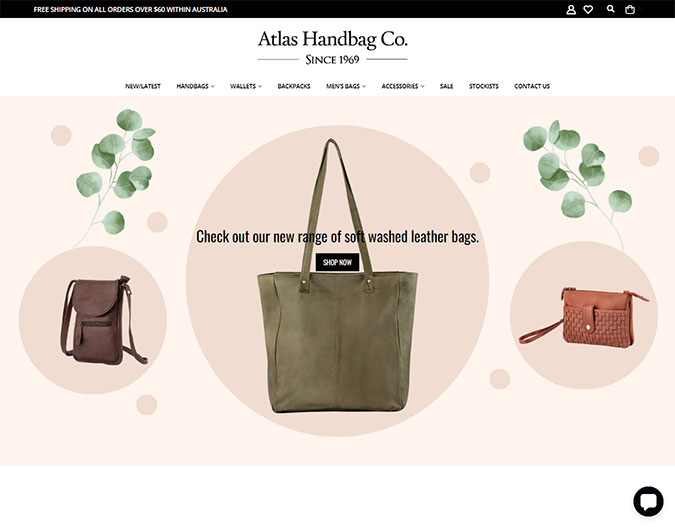
Task: Expand the Wallets dropdown menu
Action: [x=246, y=86]
